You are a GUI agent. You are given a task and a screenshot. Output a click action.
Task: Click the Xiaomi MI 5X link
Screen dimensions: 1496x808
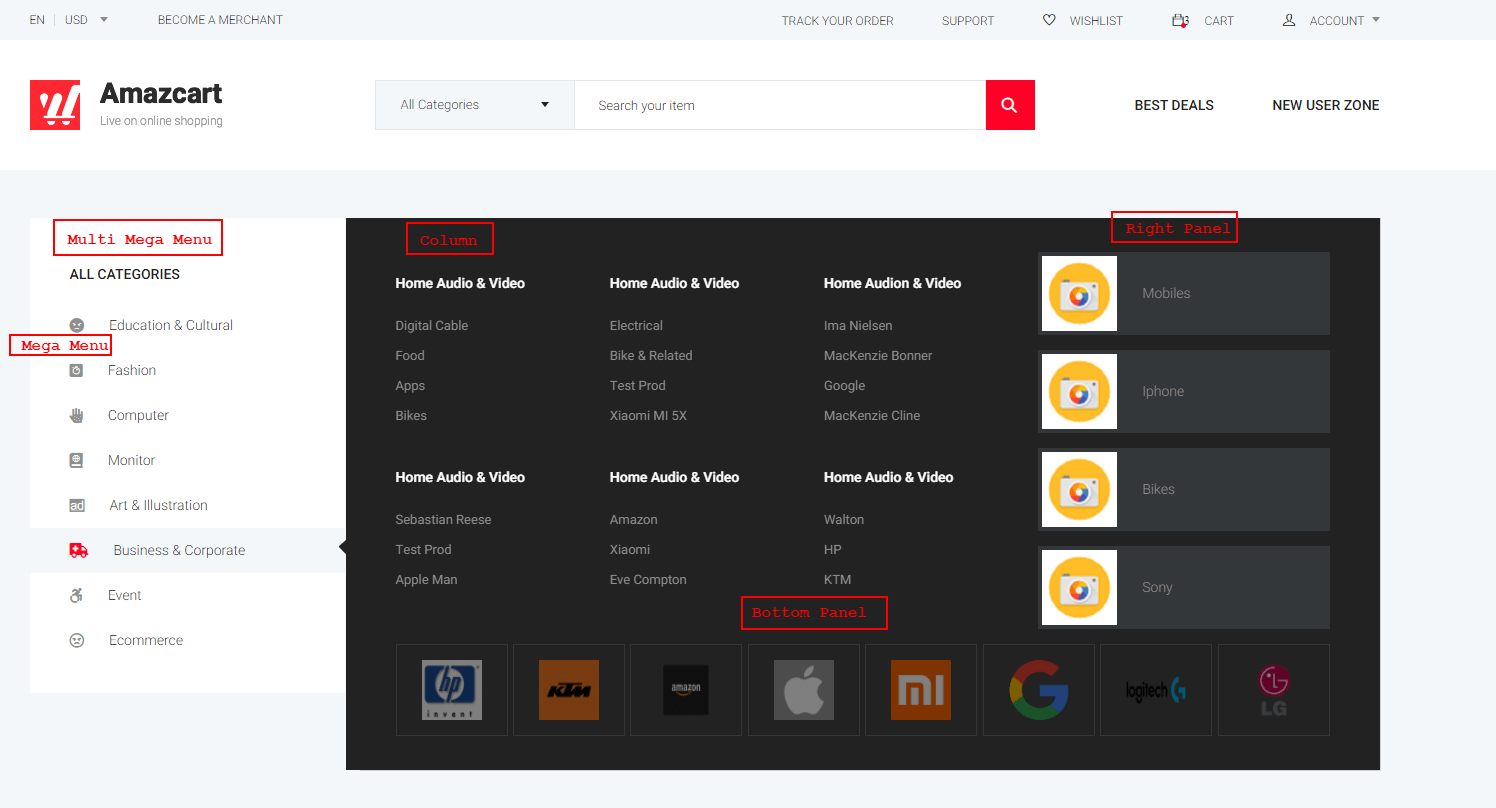(648, 415)
